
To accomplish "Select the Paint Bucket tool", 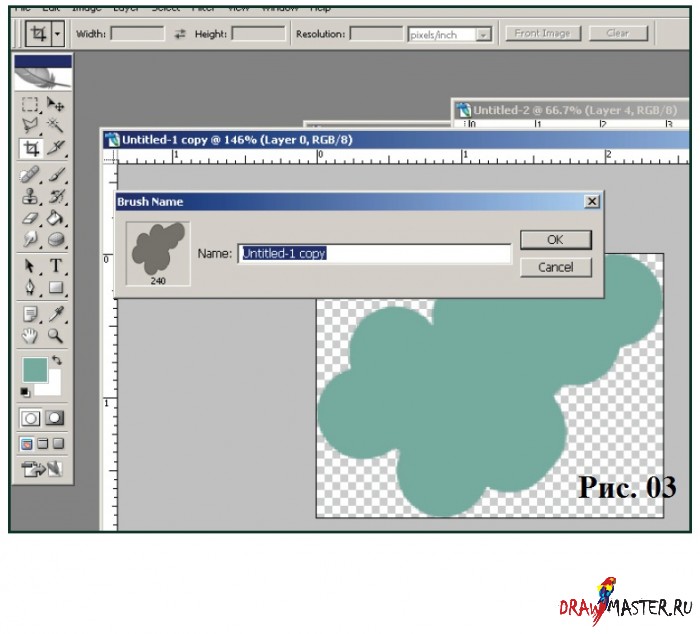I will 56,218.
